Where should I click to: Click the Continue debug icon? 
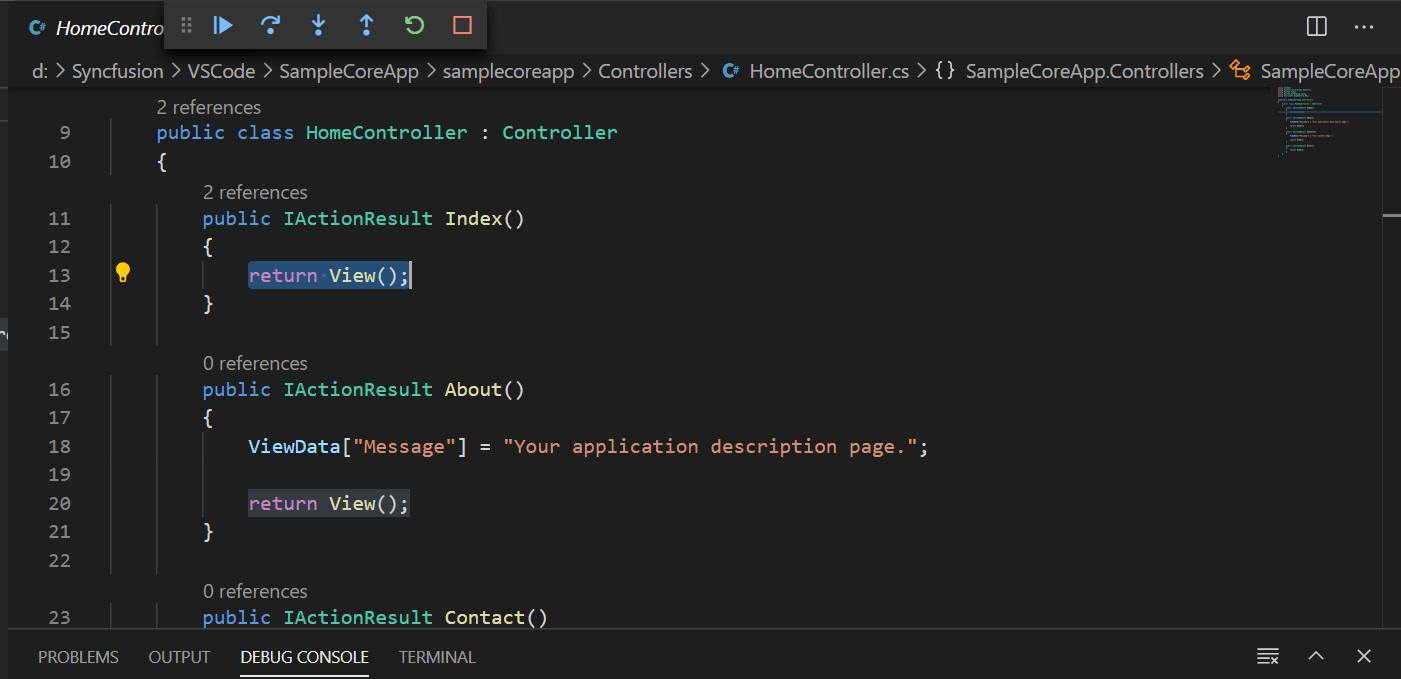pos(222,25)
